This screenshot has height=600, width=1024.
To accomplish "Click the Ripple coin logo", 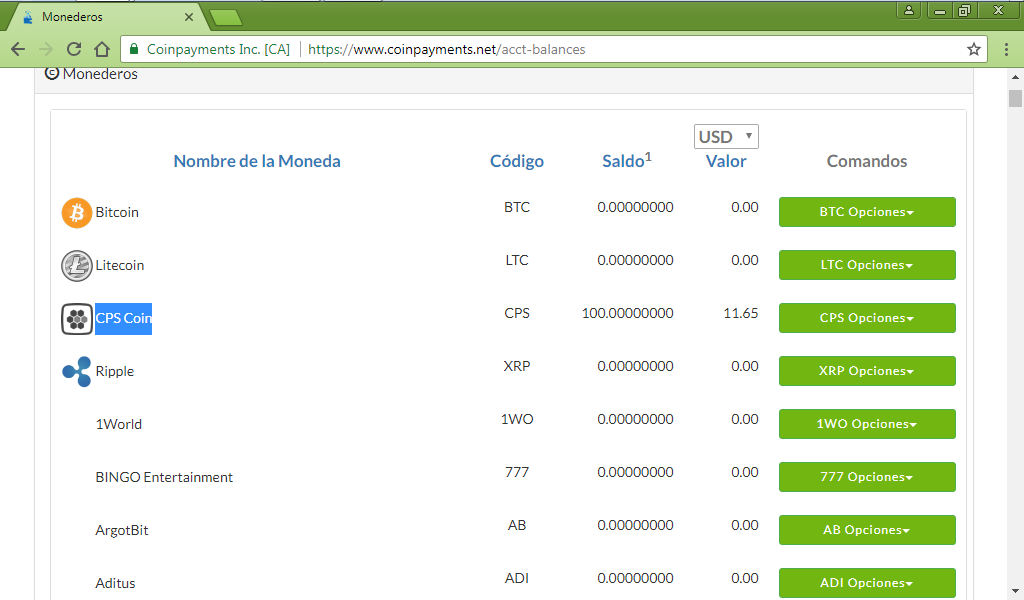I will (x=76, y=371).
